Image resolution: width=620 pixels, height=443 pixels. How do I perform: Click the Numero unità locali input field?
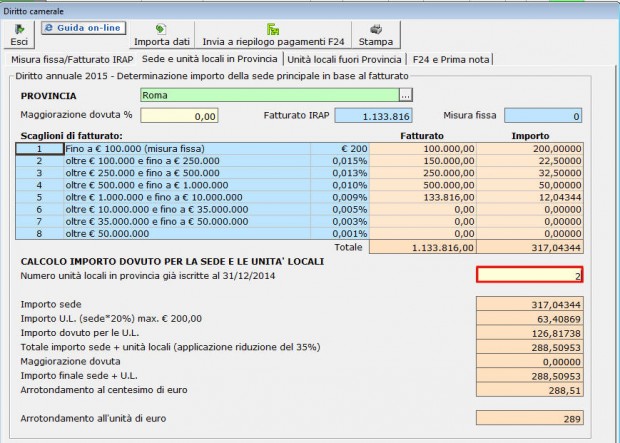coord(529,275)
